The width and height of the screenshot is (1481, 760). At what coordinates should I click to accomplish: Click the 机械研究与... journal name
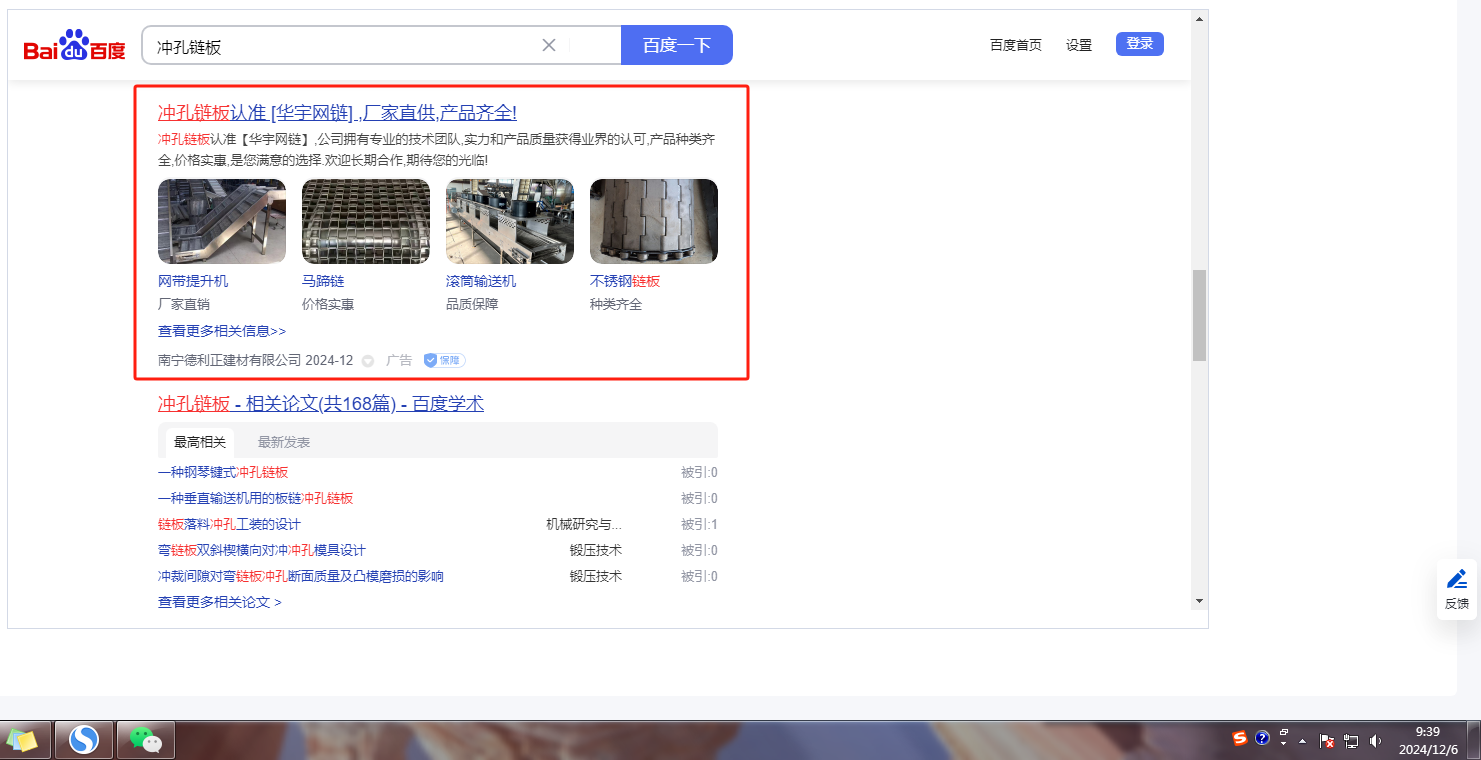pyautogui.click(x=584, y=524)
